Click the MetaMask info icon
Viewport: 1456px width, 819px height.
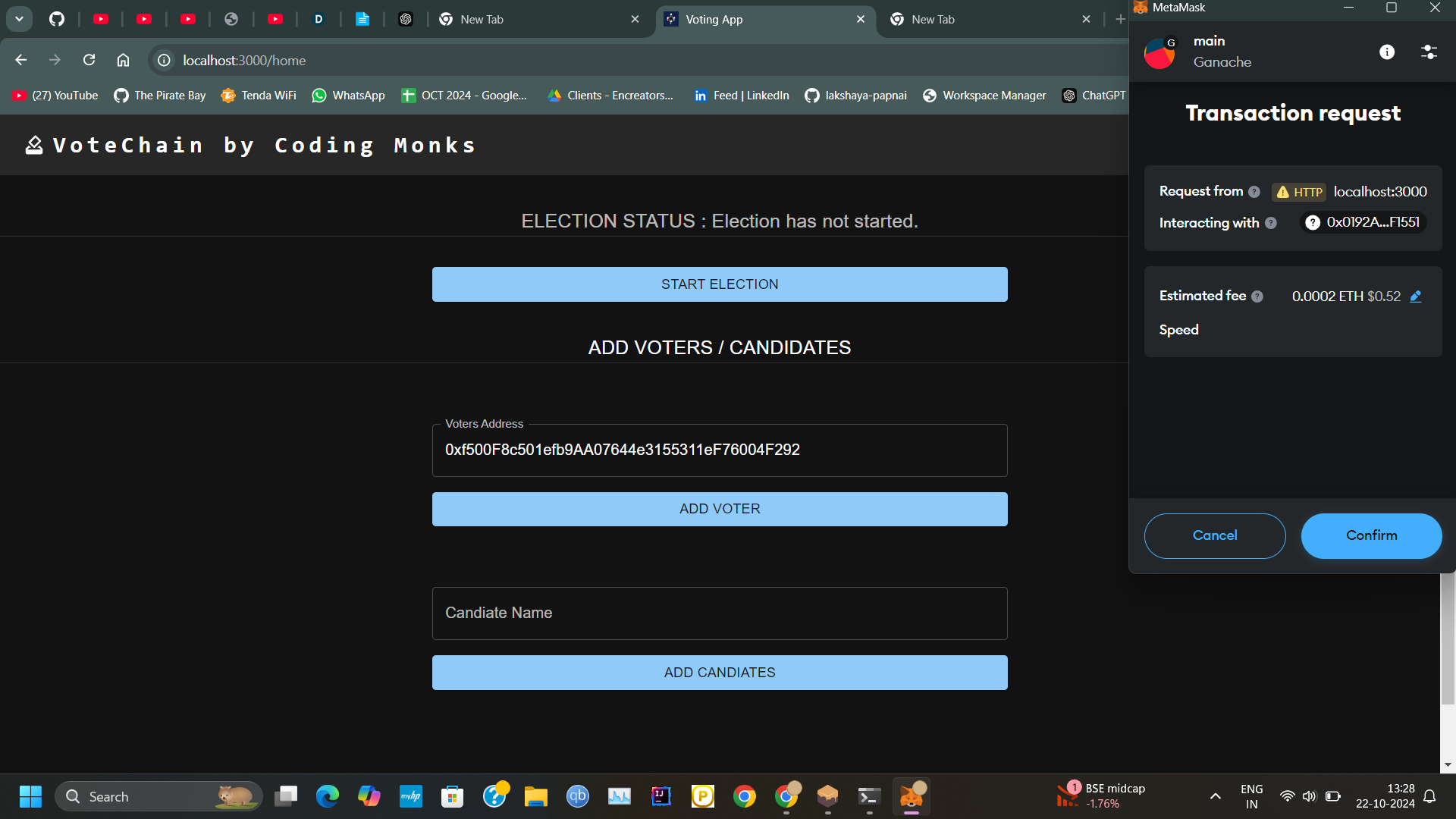(1387, 52)
